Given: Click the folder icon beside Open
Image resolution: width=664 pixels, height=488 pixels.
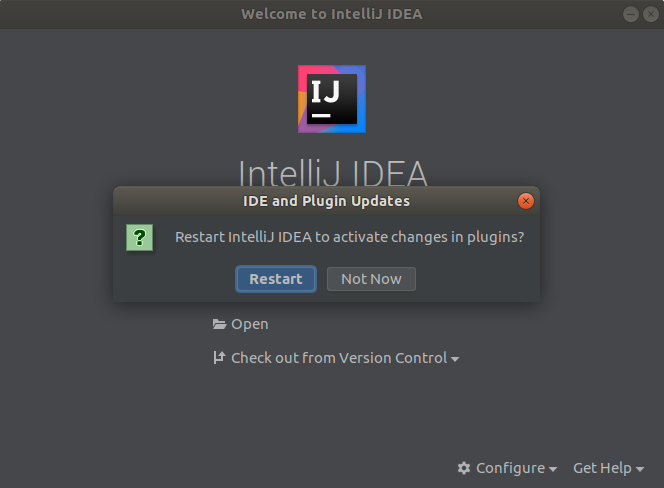Looking at the screenshot, I should (x=219, y=324).
